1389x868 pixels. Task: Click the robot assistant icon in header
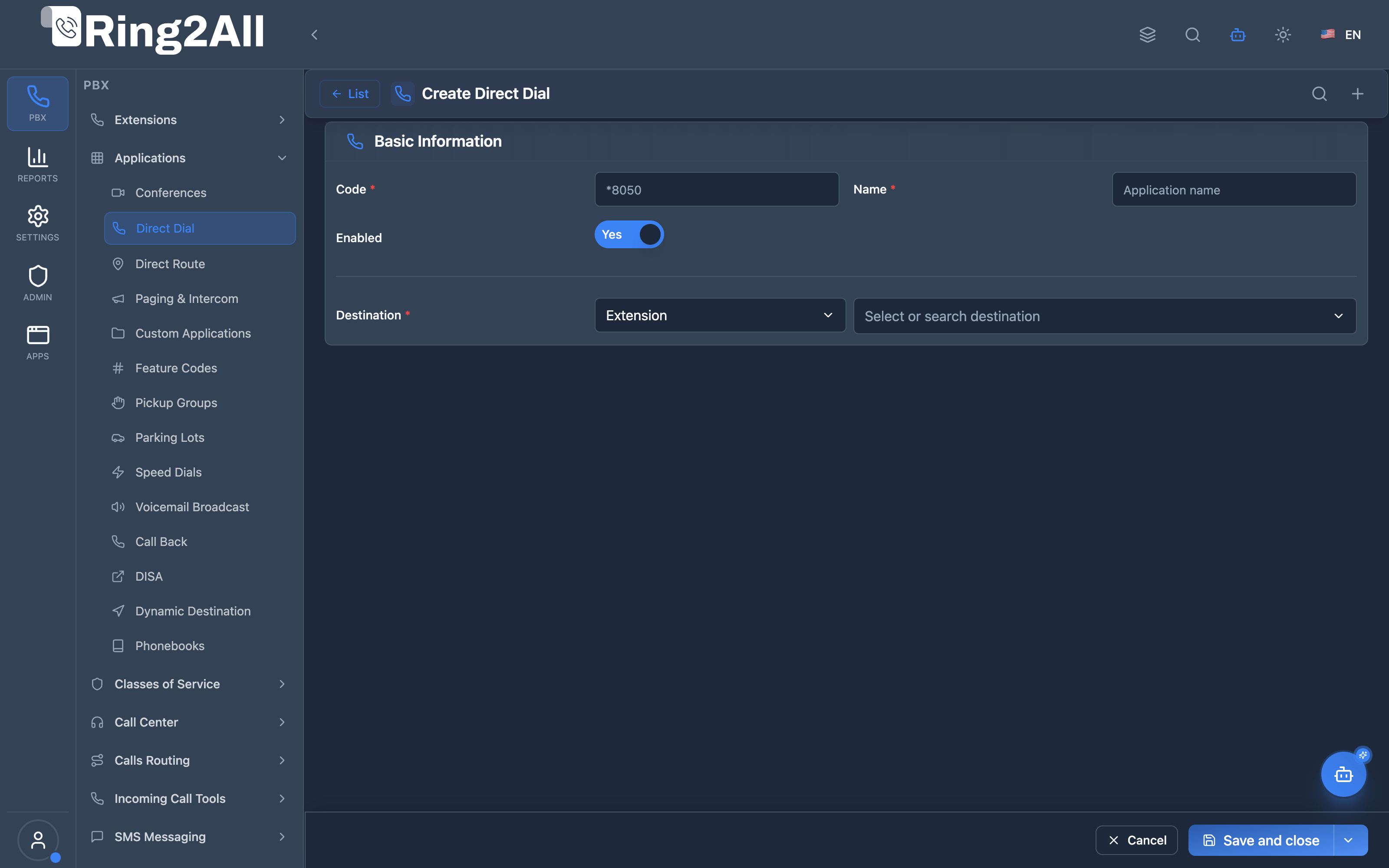[x=1238, y=34]
